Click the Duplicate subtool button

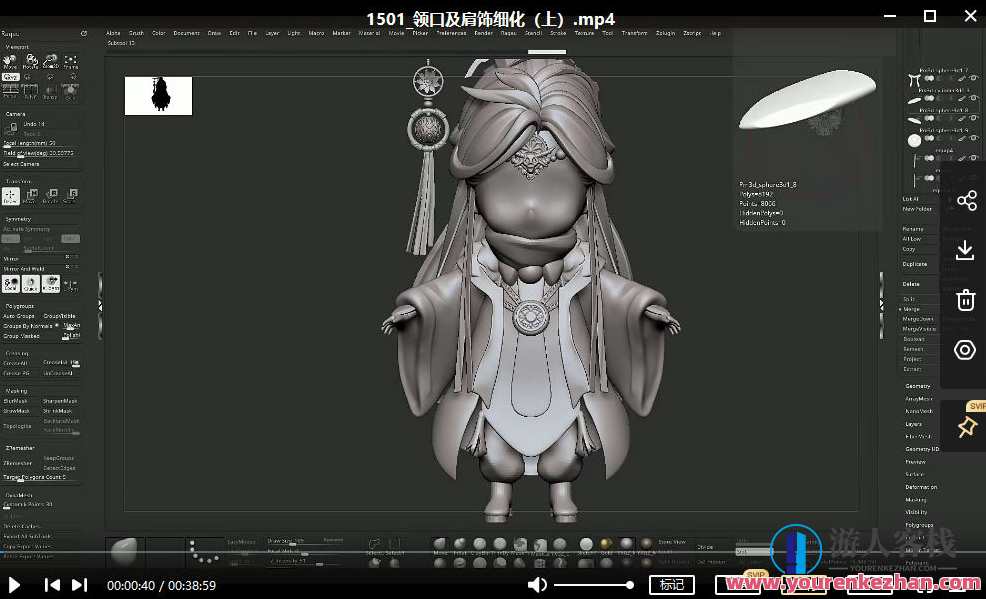pos(917,263)
